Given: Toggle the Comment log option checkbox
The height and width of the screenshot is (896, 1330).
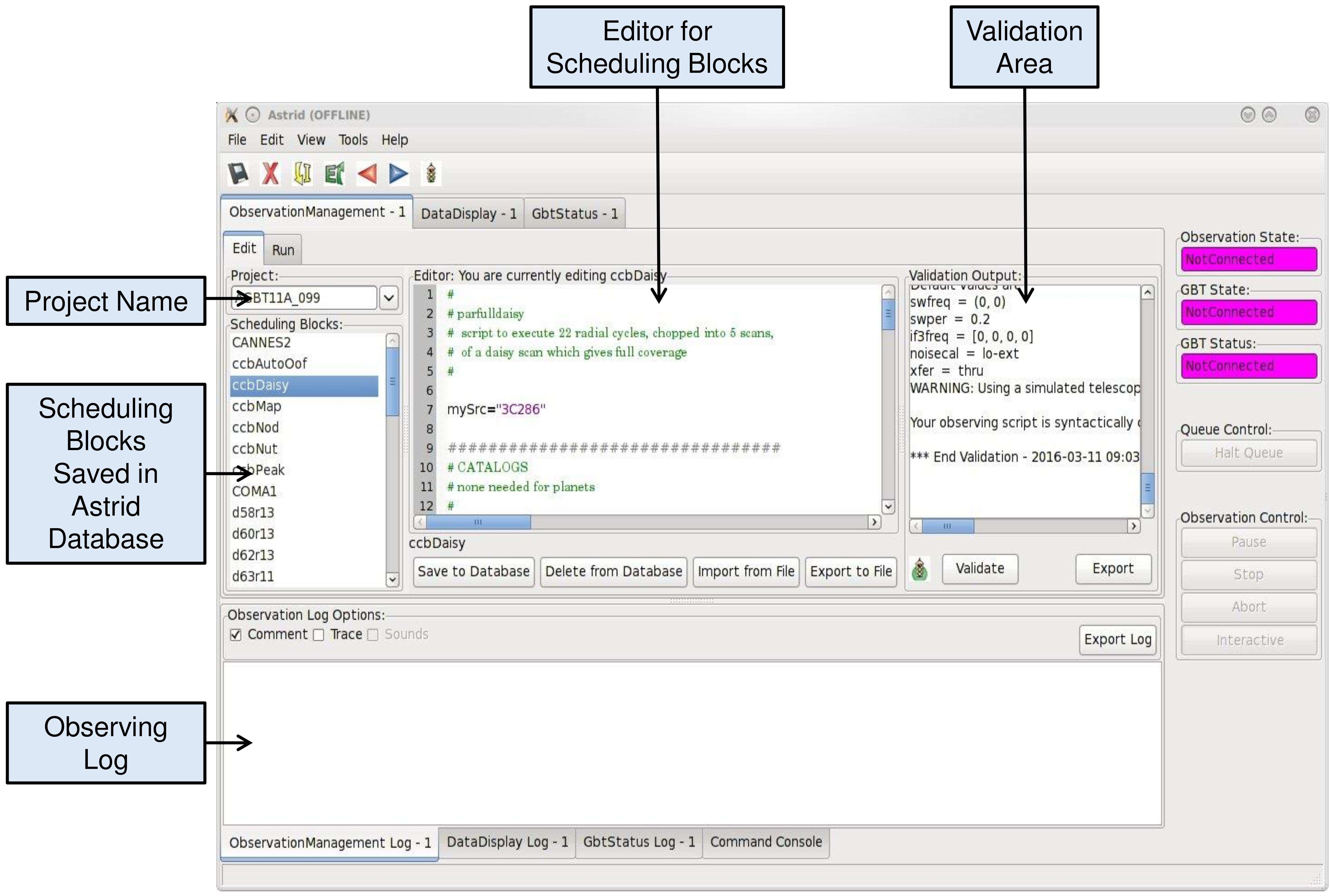Looking at the screenshot, I should 235,635.
